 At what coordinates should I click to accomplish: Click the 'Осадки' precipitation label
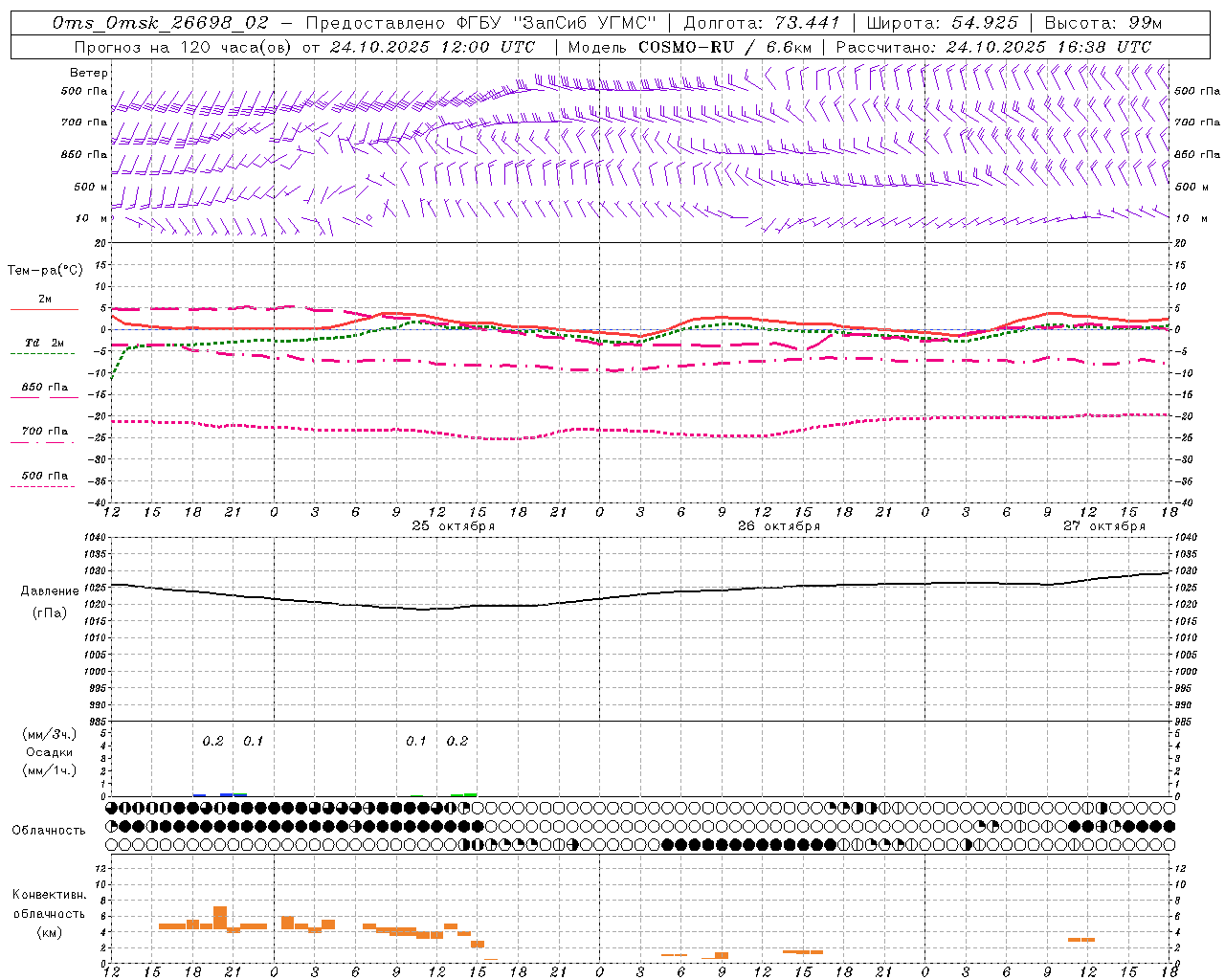tap(50, 752)
